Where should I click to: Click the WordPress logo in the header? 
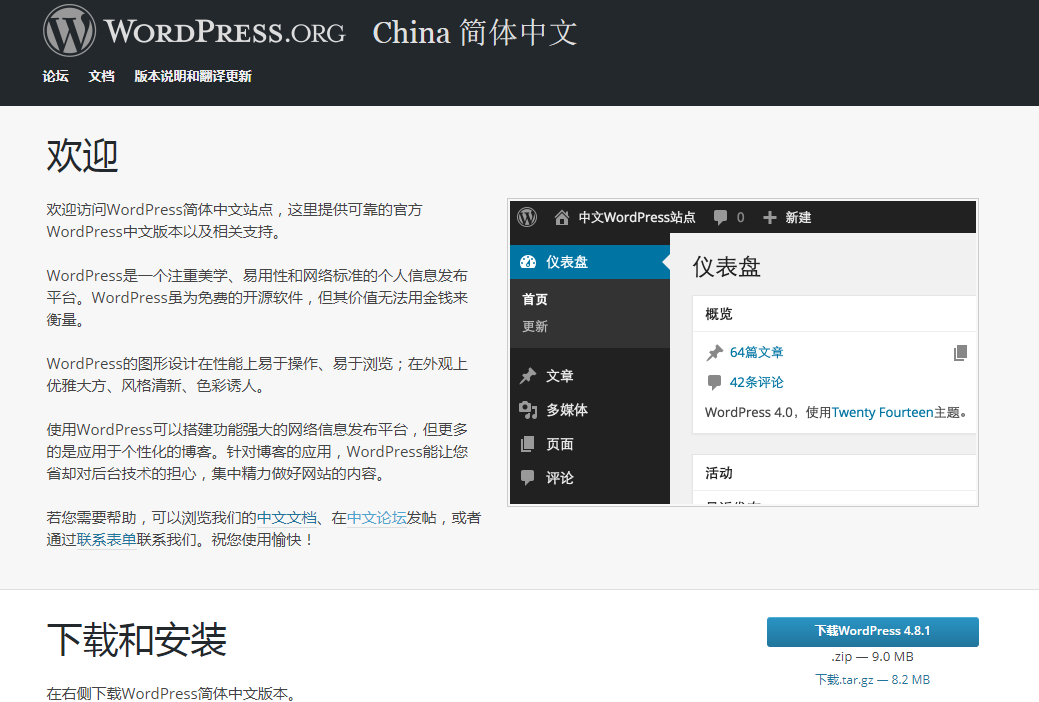(70, 31)
